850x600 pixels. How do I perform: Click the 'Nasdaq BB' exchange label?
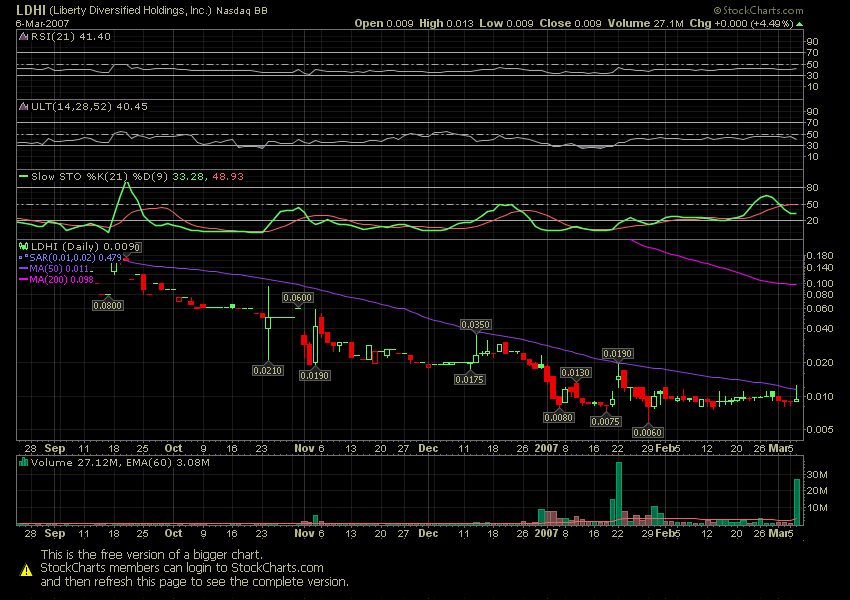click(x=242, y=11)
